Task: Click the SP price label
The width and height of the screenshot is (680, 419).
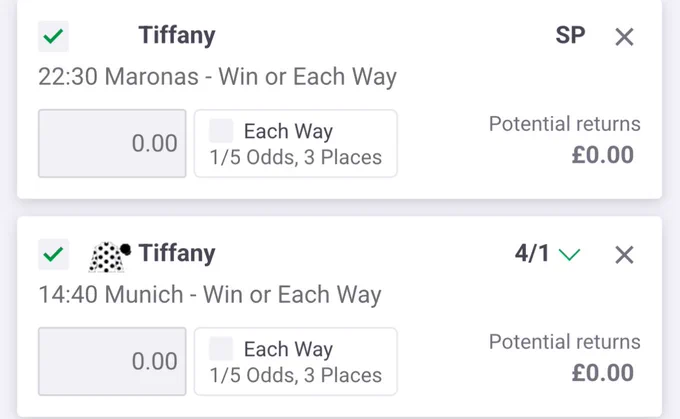Action: 570,35
